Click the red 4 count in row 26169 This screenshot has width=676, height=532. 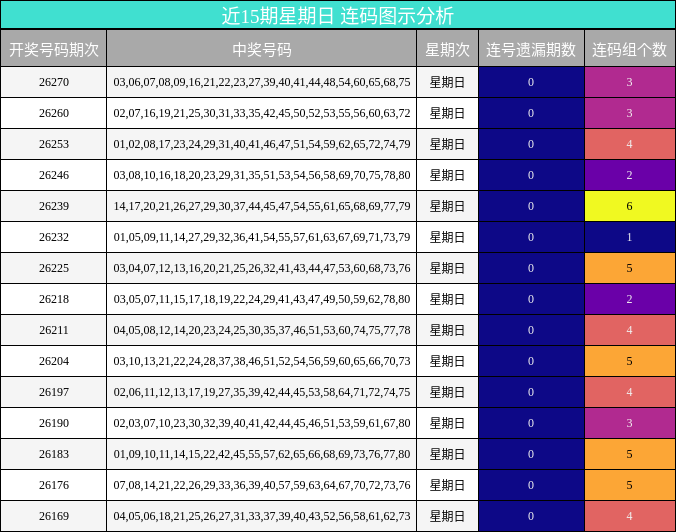(629, 516)
